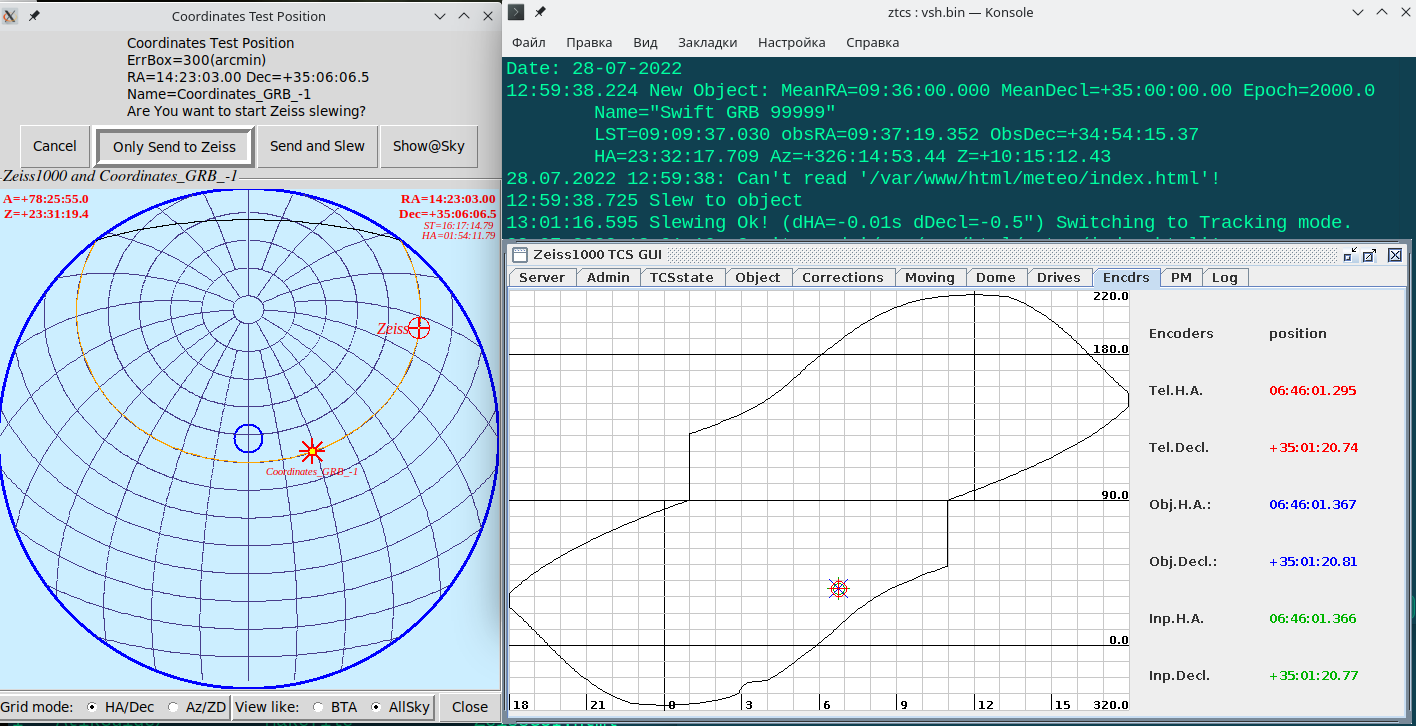Click the terminal icon in Konsole titlebar
The width and height of the screenshot is (1416, 726).
pyautogui.click(x=516, y=12)
